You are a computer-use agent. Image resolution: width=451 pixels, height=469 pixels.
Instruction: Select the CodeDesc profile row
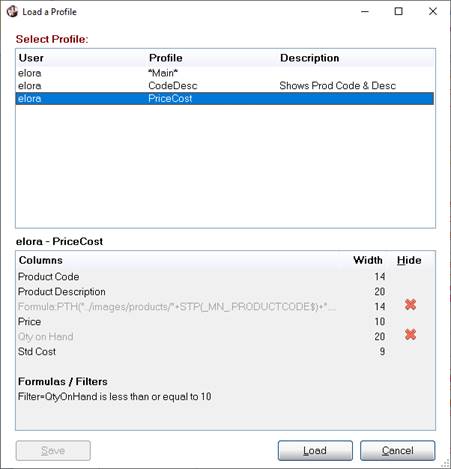point(225,86)
